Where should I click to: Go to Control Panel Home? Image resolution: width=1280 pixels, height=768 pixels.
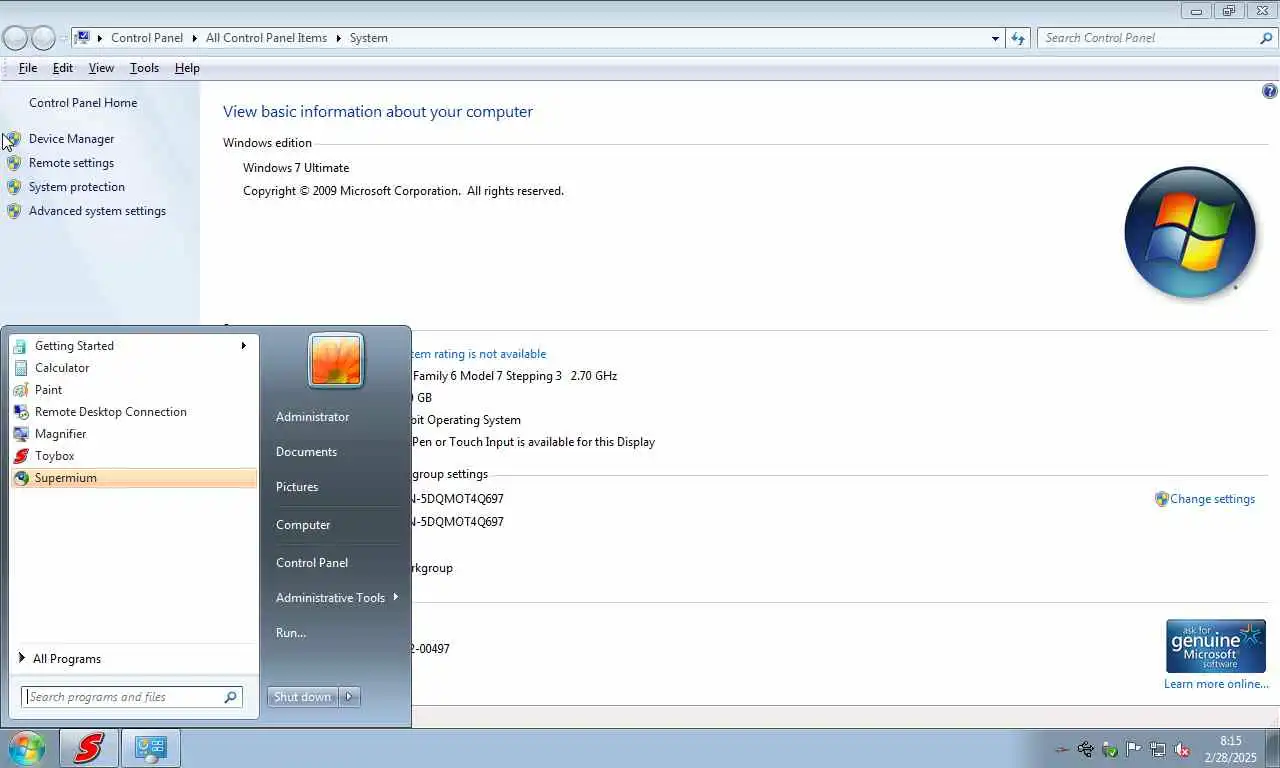tap(83, 103)
